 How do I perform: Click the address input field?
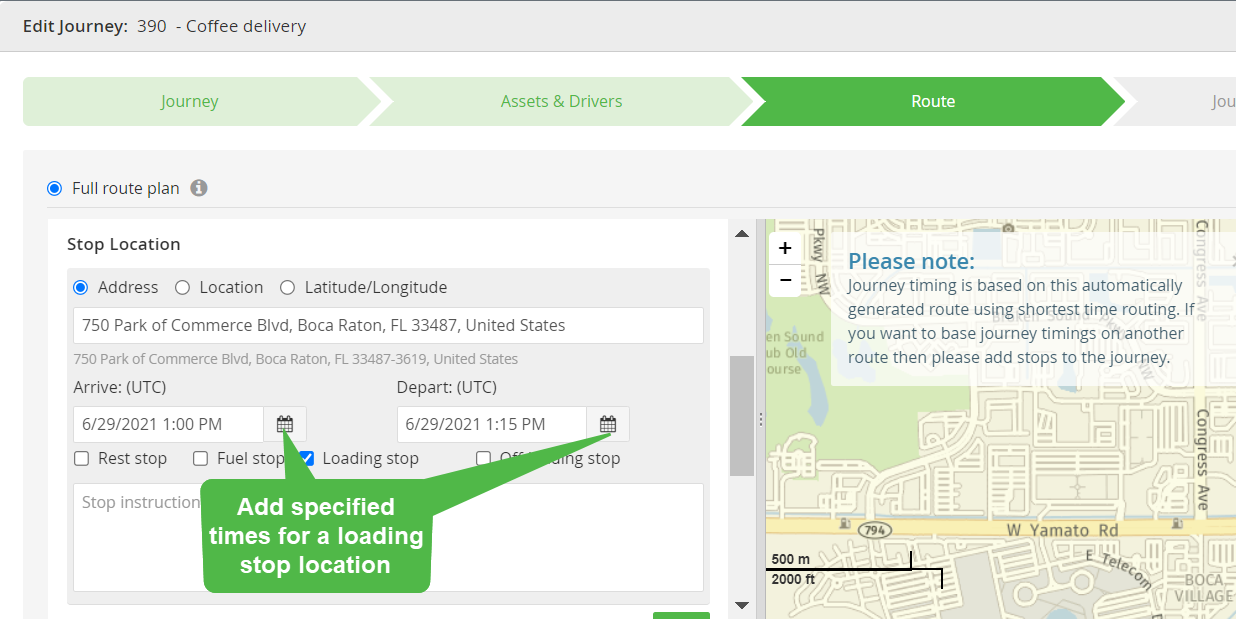[388, 325]
